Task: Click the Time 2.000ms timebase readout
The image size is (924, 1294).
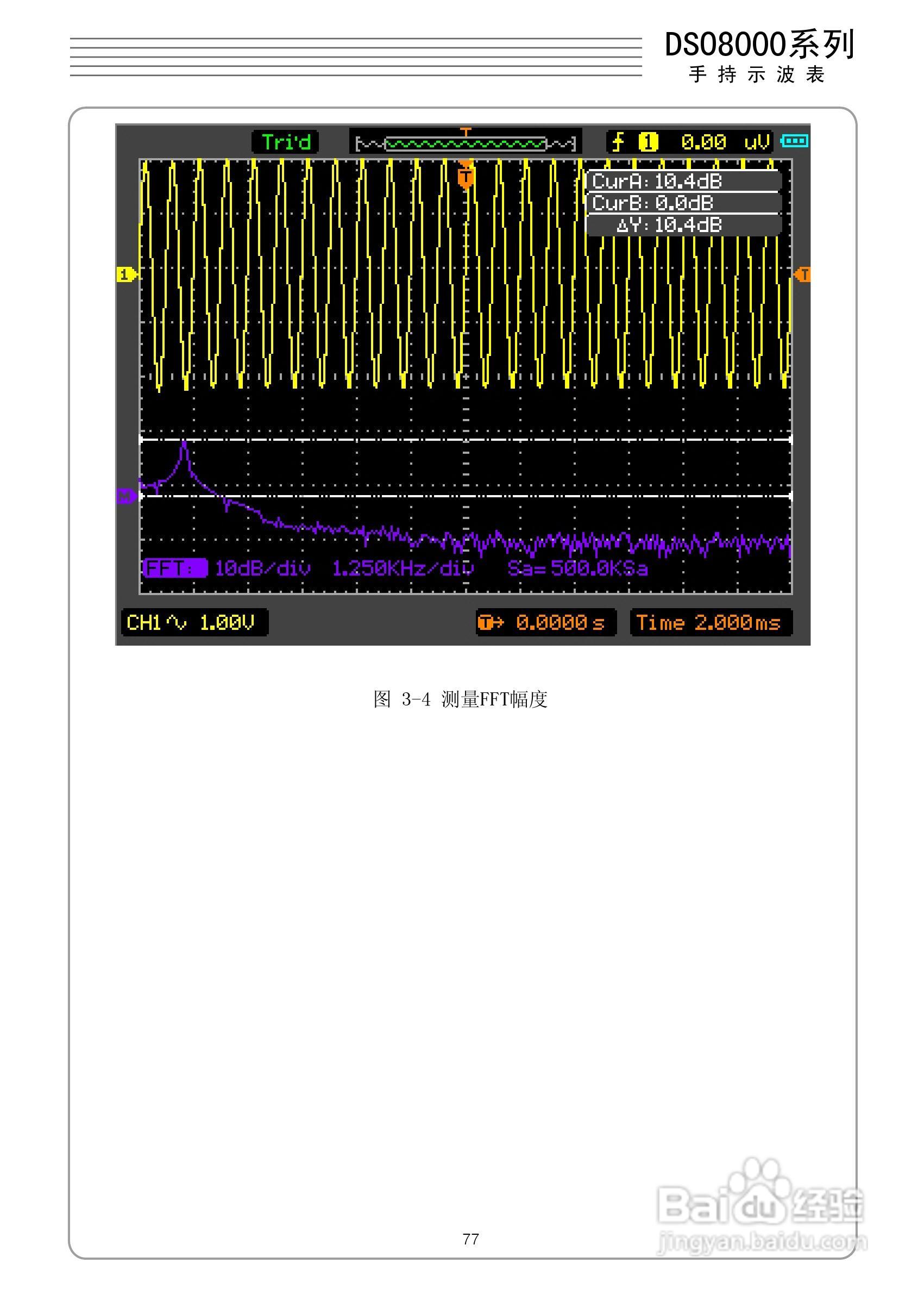Action: (711, 622)
